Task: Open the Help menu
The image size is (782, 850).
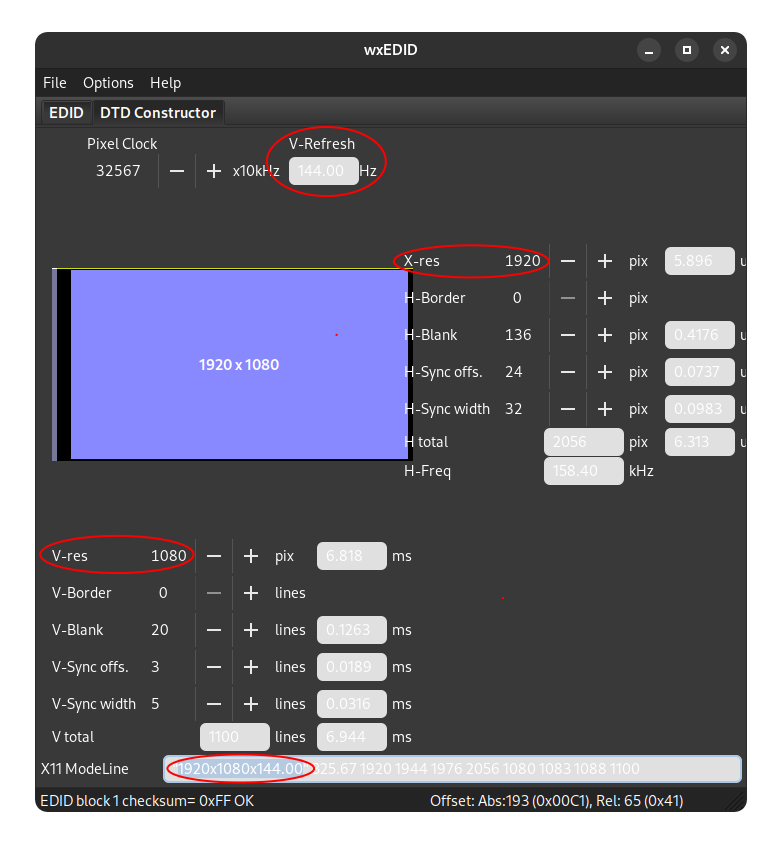Action: pos(165,83)
